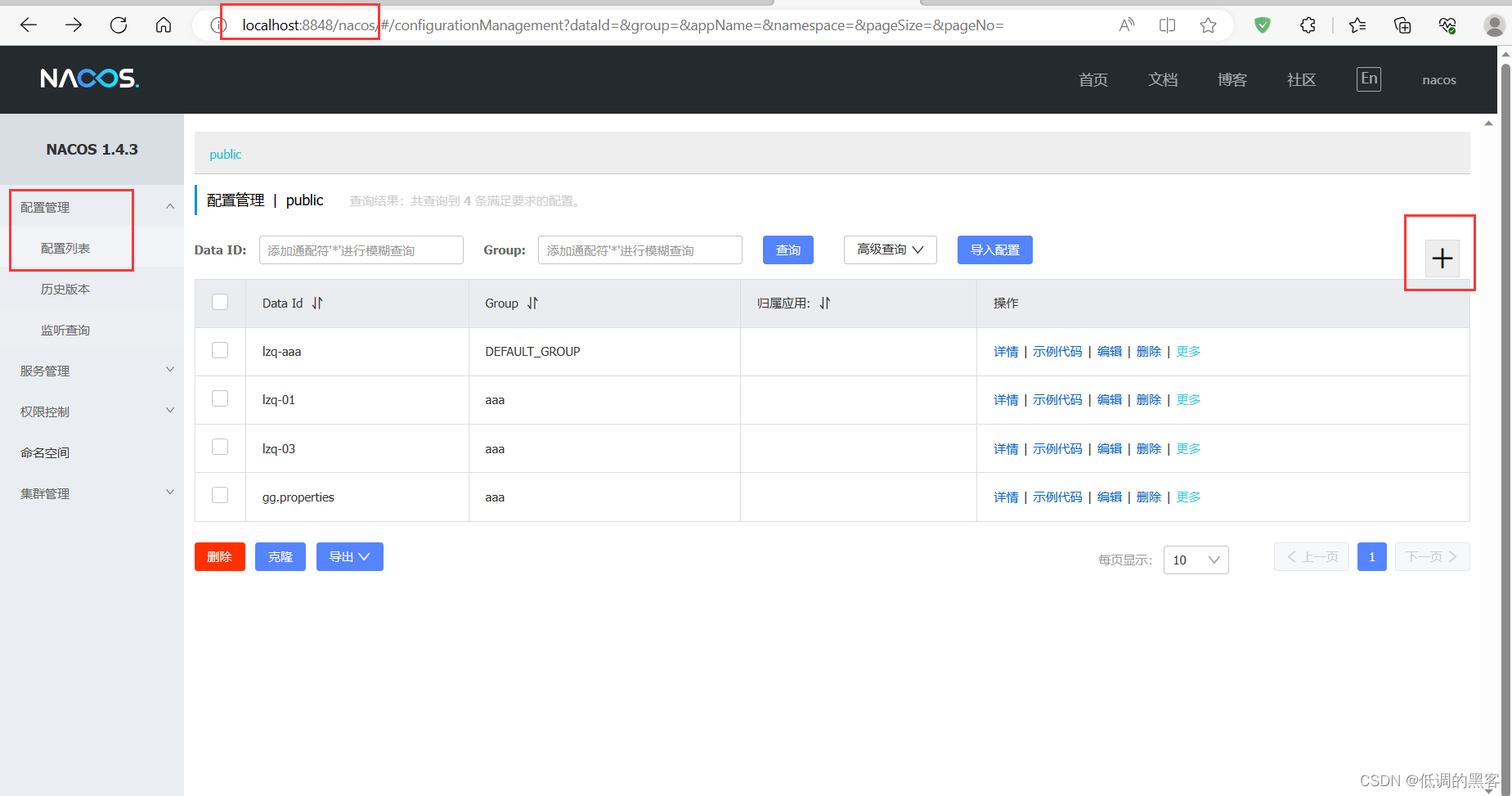Click the 导入配置 button
This screenshot has width=1512, height=796.
[x=995, y=250]
